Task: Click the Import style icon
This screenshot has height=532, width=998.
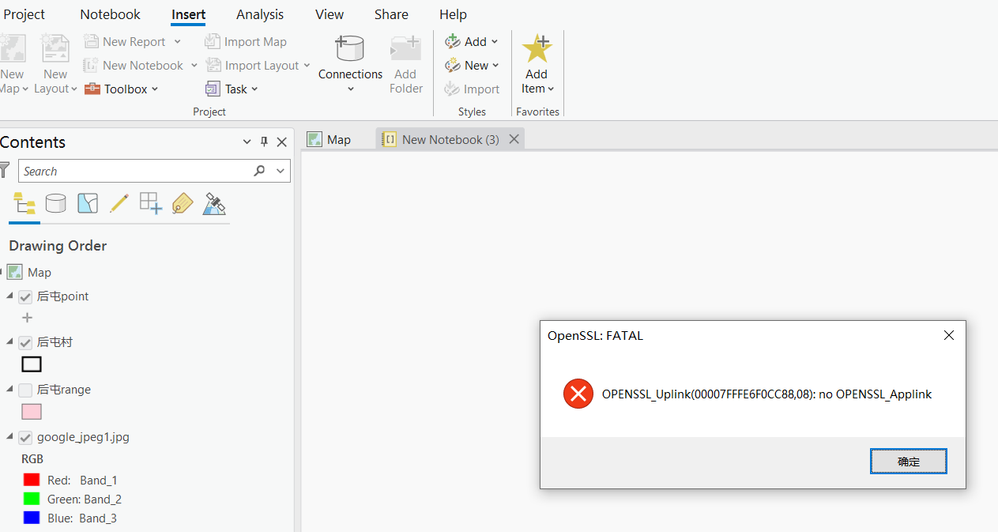Action: pyautogui.click(x=453, y=89)
